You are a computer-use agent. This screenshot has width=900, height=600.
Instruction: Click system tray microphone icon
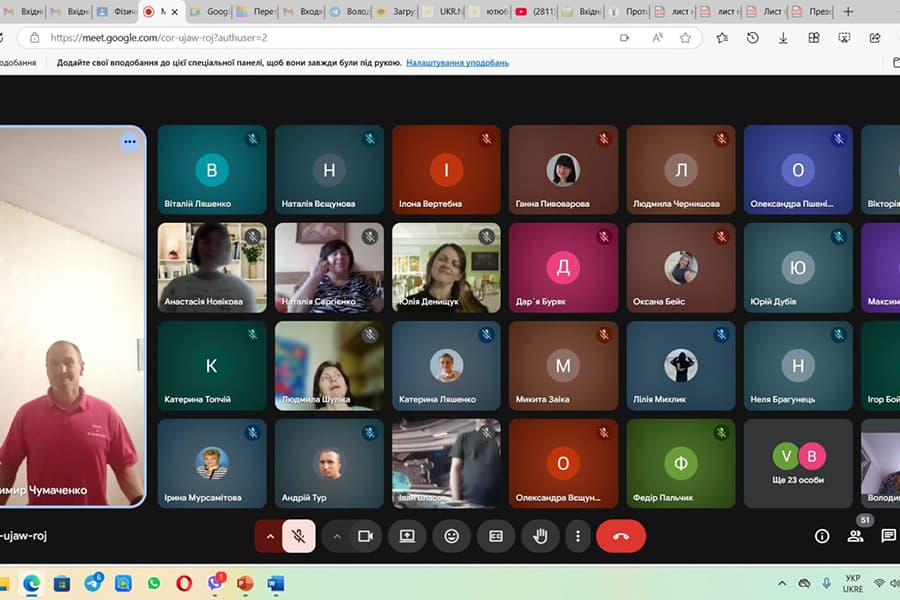pos(826,583)
